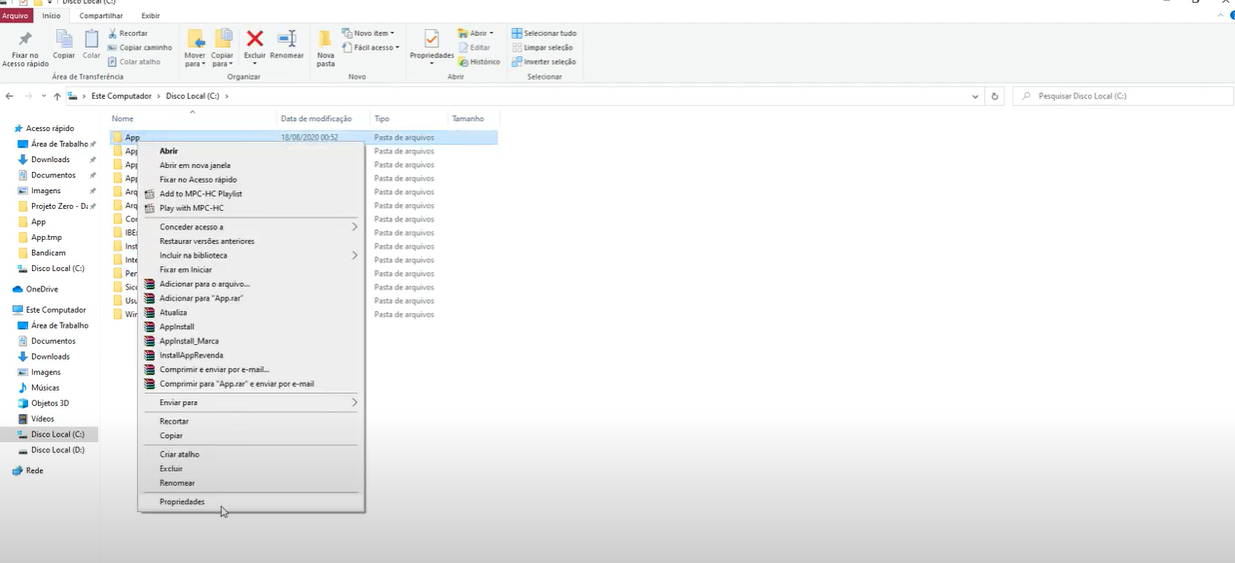This screenshot has width=1235, height=563.
Task: Choose Propriedades in the context menu
Action: point(182,502)
